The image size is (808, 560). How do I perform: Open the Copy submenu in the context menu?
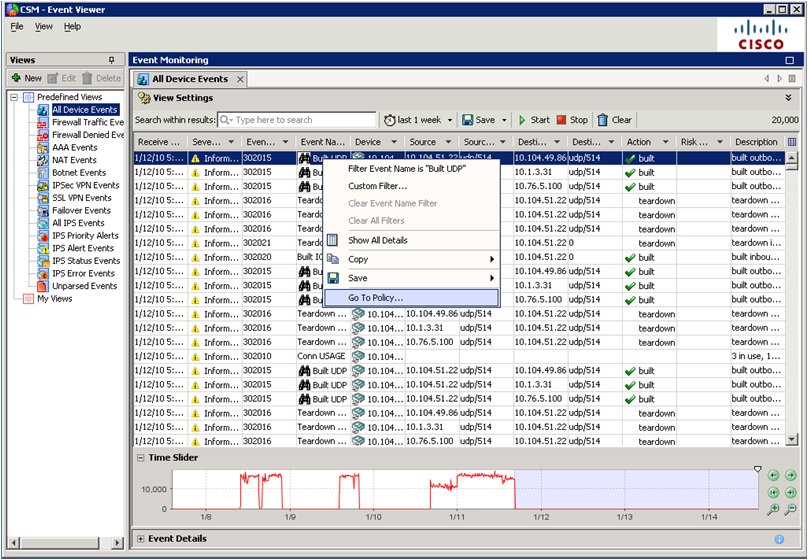pyautogui.click(x=411, y=259)
